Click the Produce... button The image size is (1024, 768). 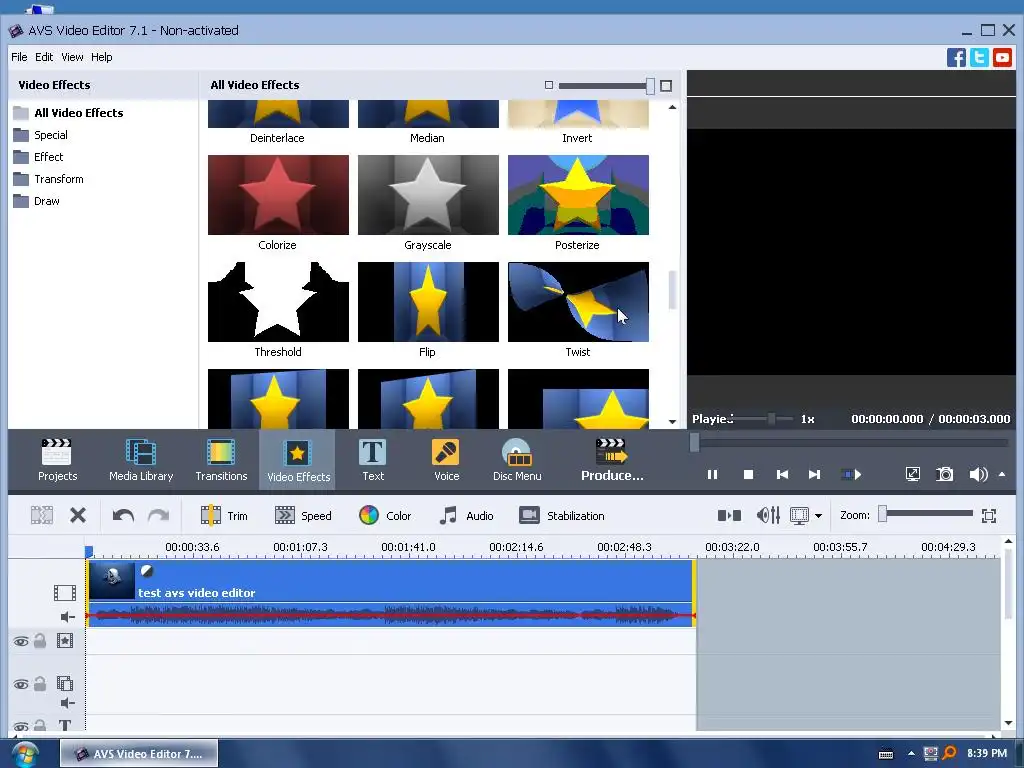click(612, 460)
